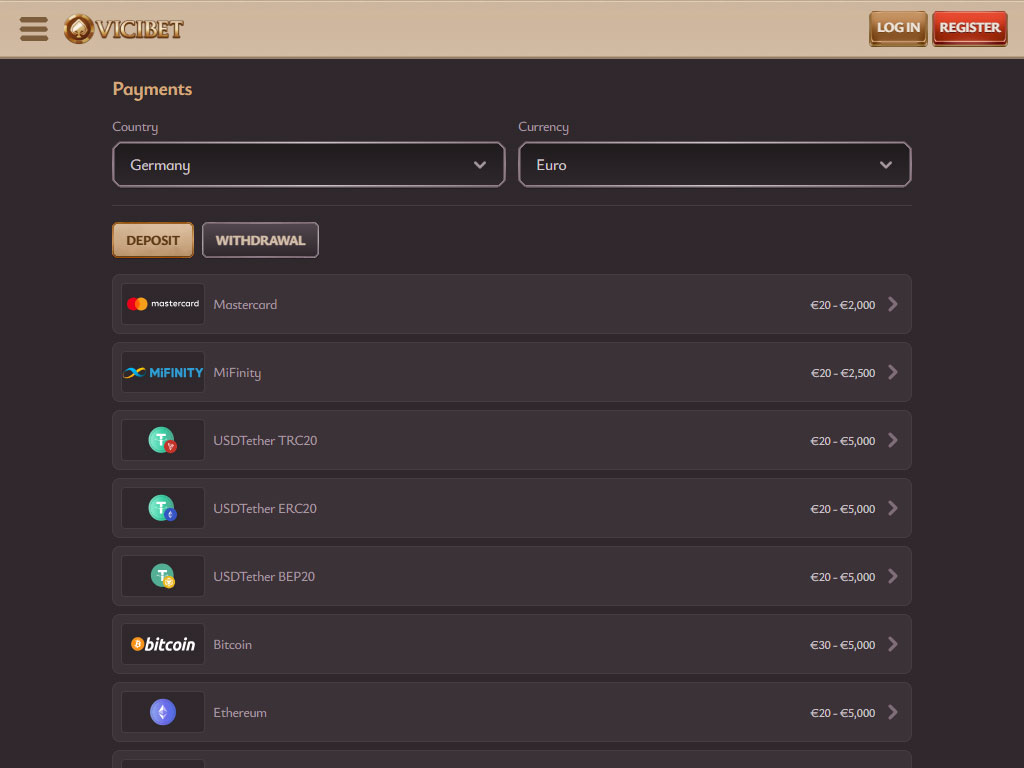Expand the Ethereum row chevron
The height and width of the screenshot is (768, 1024).
coord(893,712)
